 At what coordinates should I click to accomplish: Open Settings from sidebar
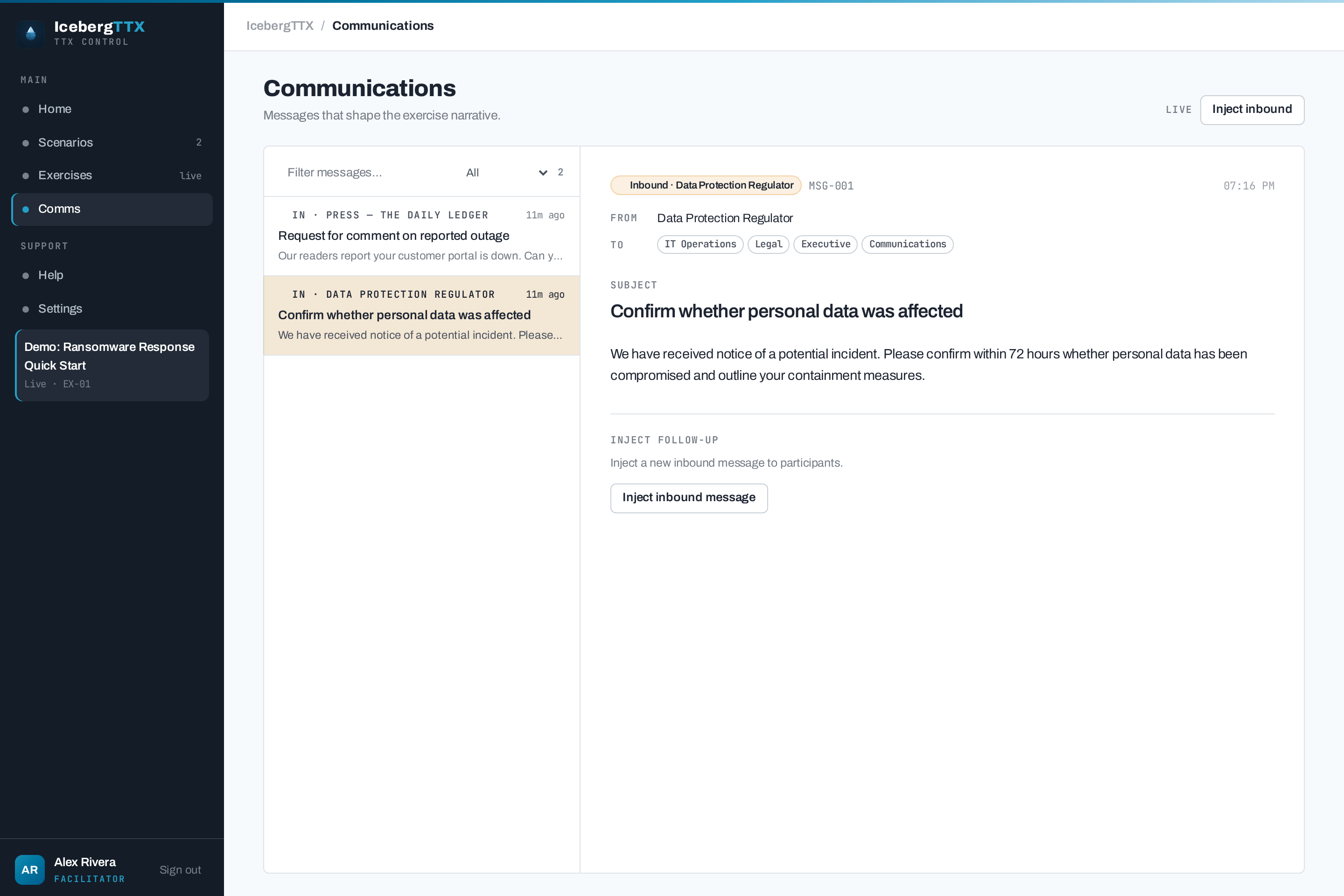(112, 308)
